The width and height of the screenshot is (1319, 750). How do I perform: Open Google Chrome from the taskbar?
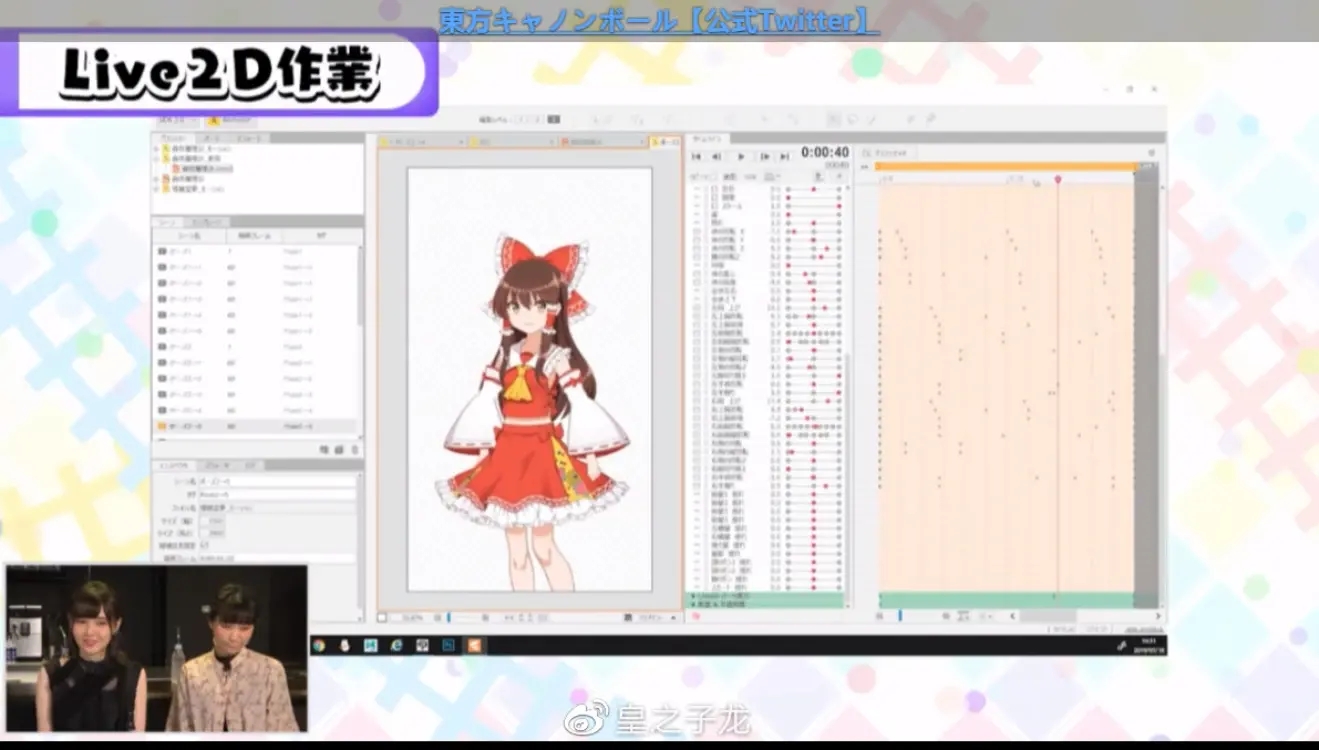(319, 646)
